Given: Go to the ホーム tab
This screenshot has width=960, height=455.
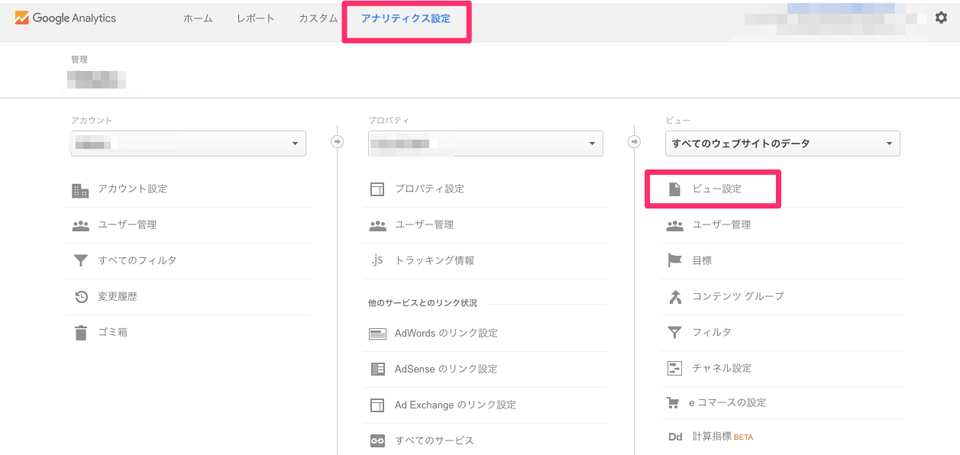Looking at the screenshot, I should click(x=197, y=19).
